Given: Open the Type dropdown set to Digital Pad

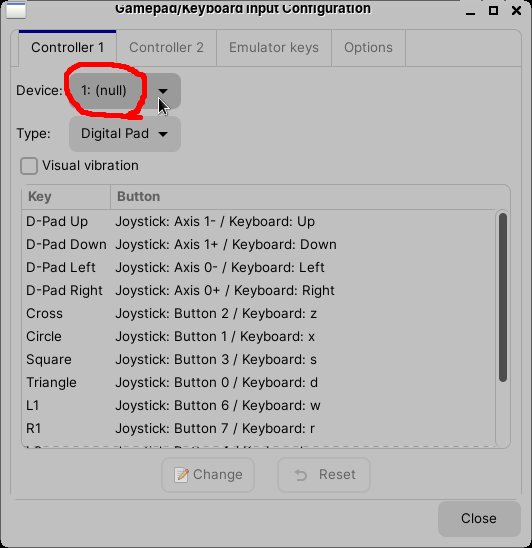Looking at the screenshot, I should click(x=125, y=134).
